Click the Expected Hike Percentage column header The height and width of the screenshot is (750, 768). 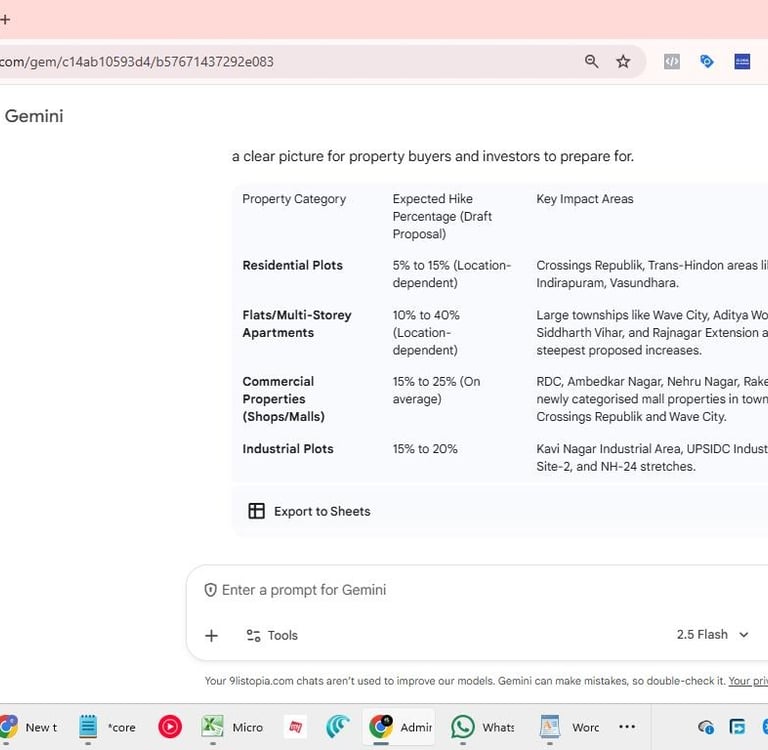[442, 217]
